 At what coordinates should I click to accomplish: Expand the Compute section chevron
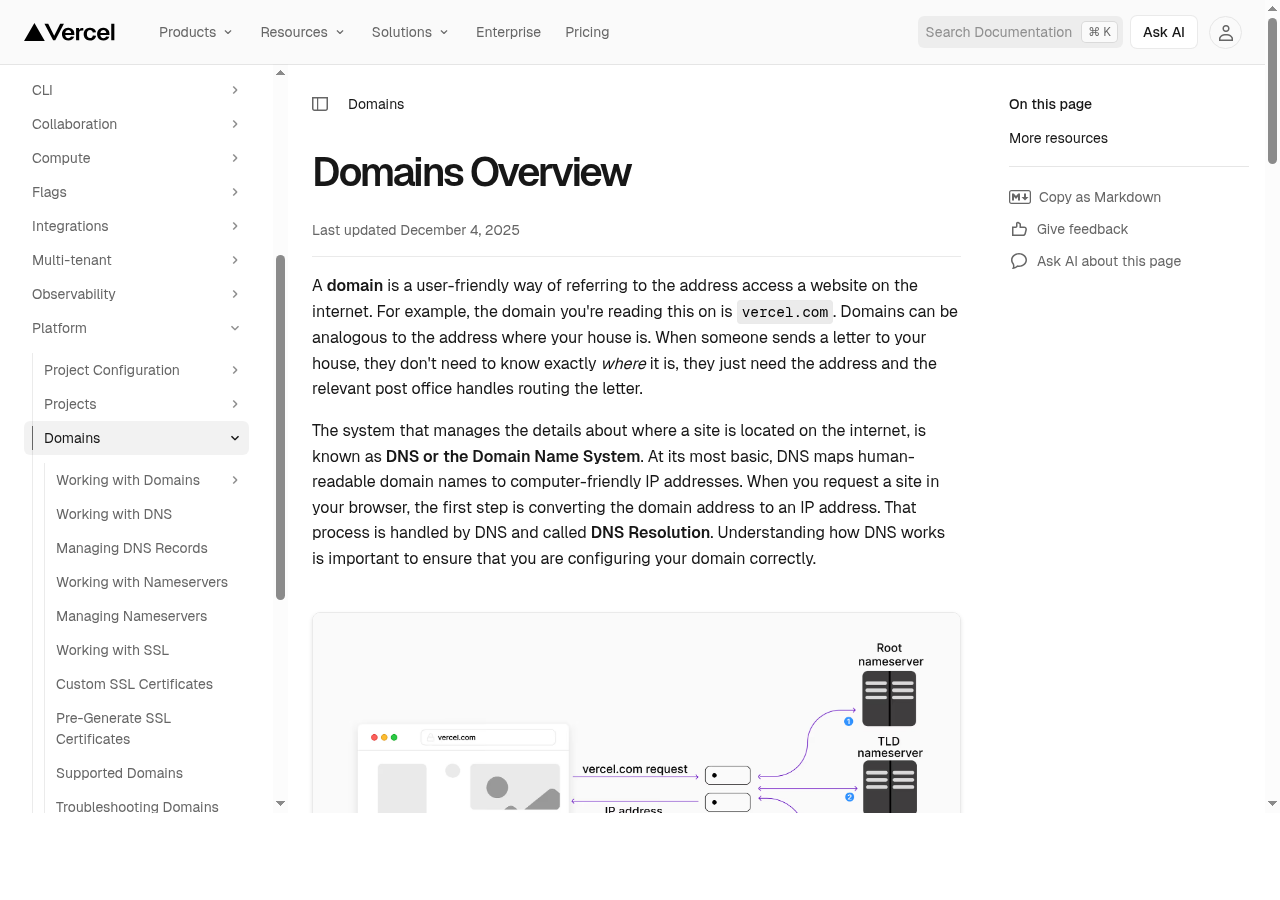click(x=235, y=158)
